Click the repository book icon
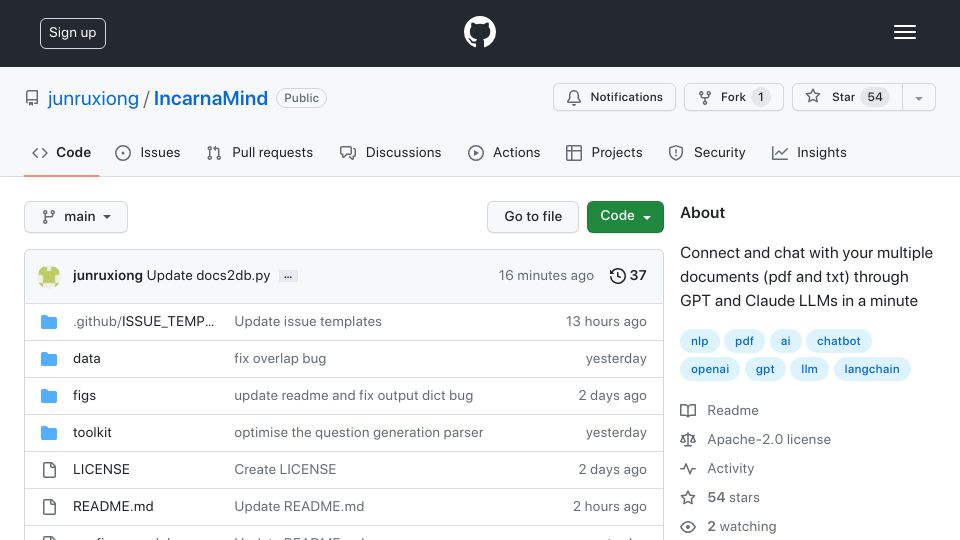 coord(32,98)
